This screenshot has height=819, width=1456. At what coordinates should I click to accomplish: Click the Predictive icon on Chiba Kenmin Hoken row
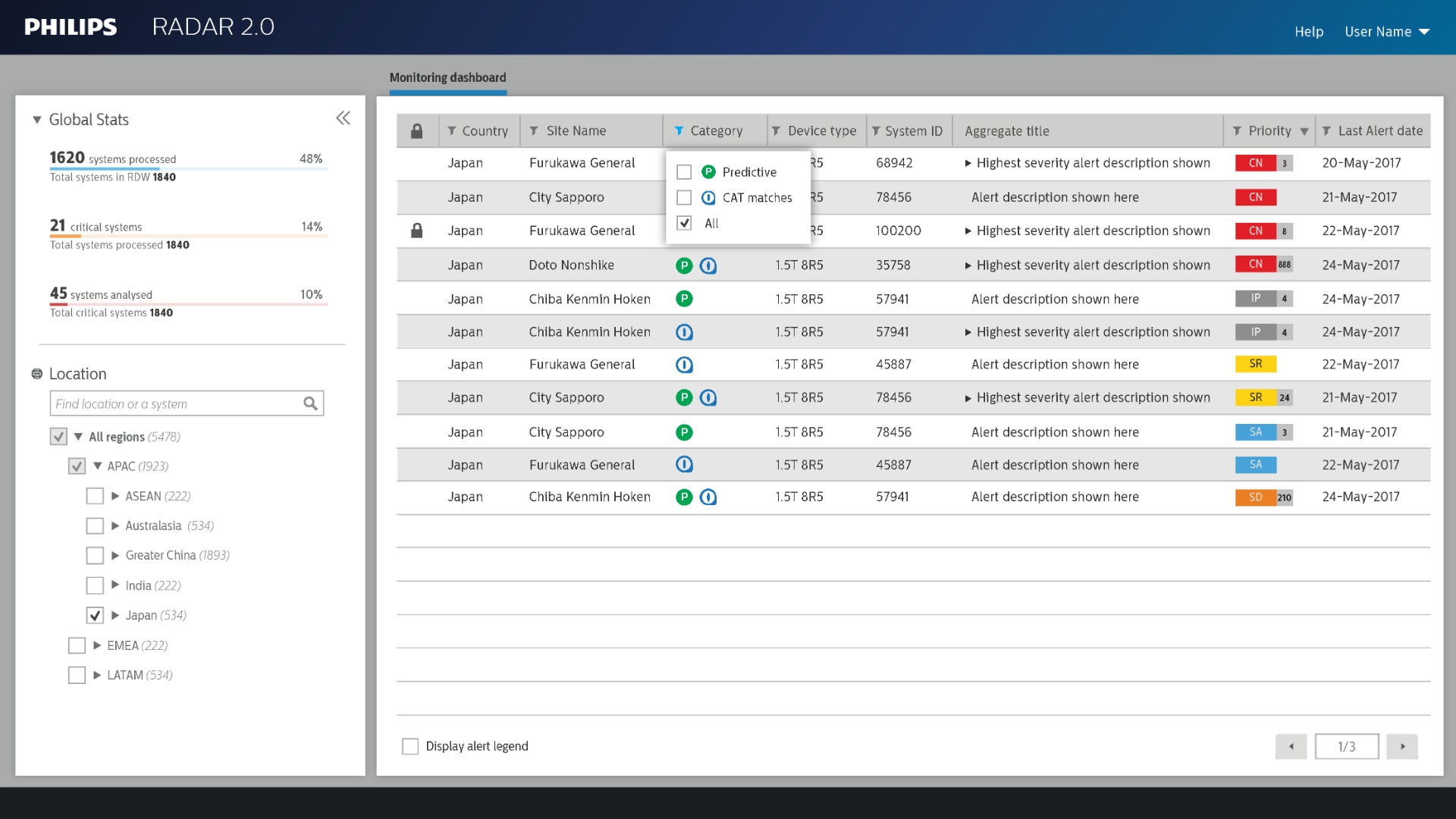click(685, 299)
